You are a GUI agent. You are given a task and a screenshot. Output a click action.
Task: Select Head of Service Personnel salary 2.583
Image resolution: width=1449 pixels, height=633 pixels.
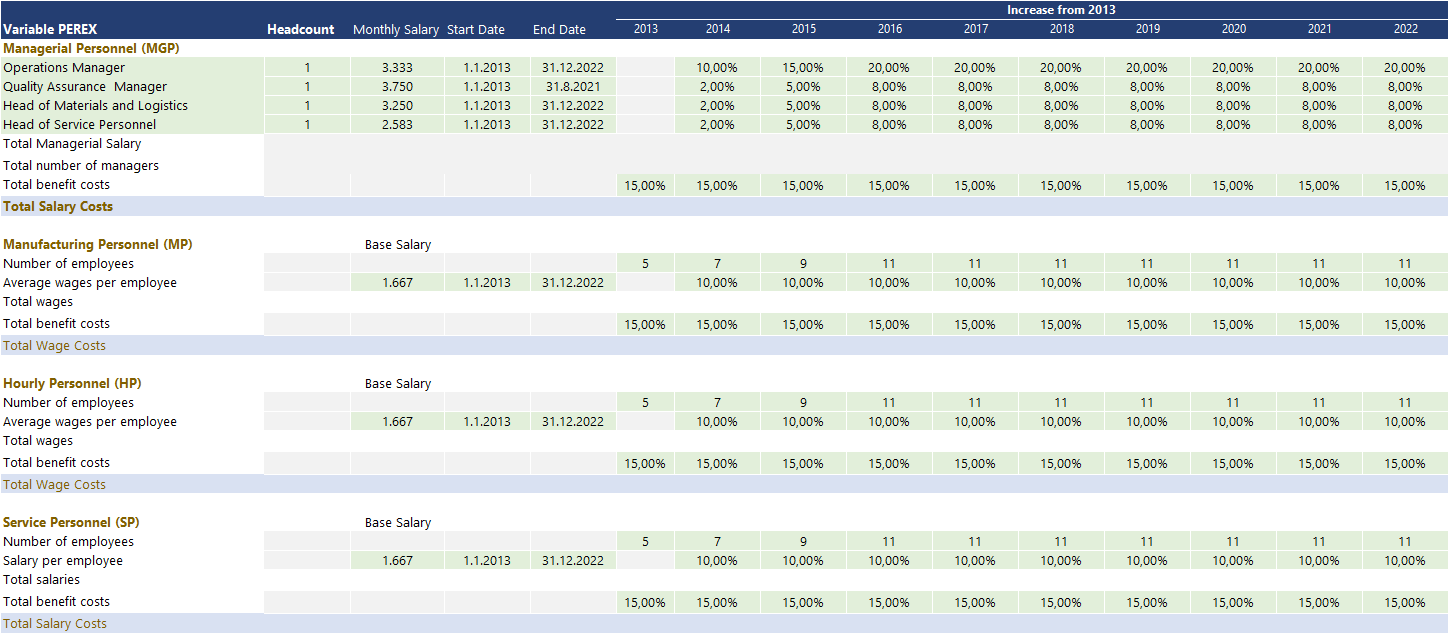pyautogui.click(x=397, y=125)
